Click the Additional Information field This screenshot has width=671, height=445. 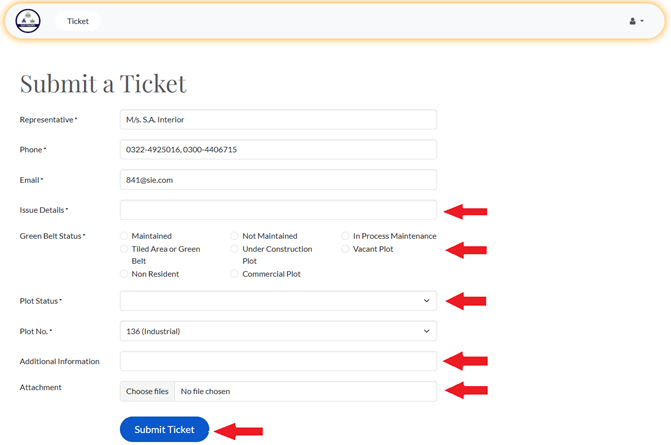click(278, 361)
